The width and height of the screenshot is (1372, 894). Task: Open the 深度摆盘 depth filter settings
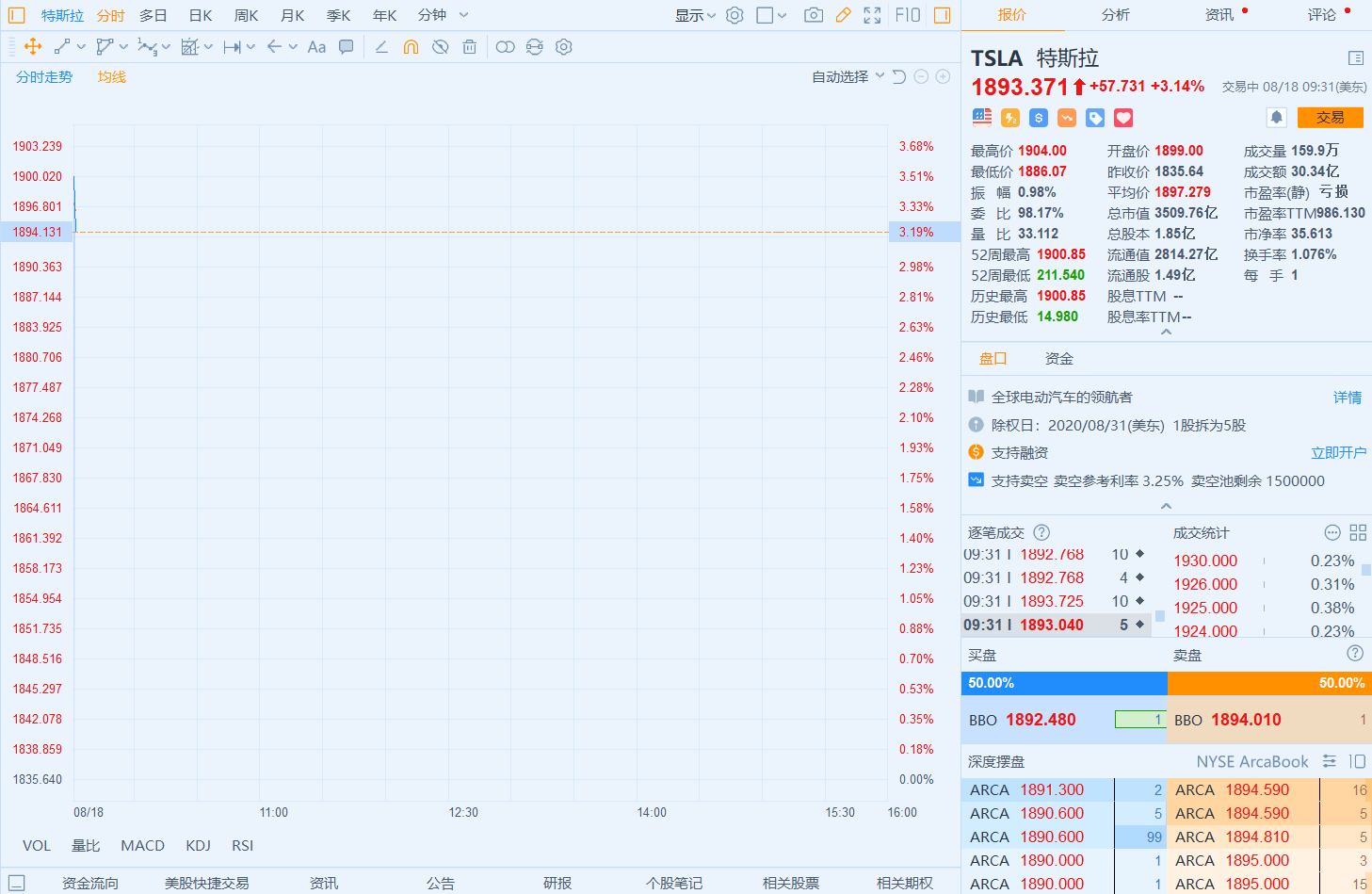[1330, 761]
